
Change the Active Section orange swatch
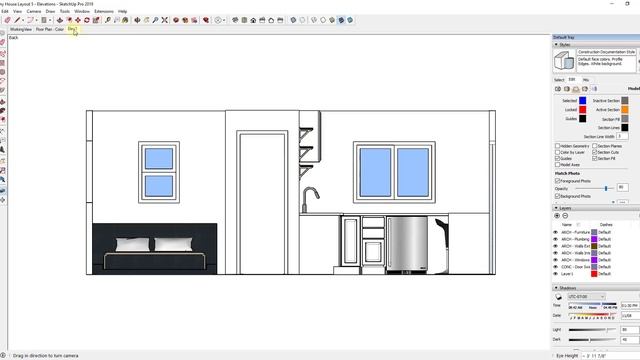pyautogui.click(x=624, y=109)
